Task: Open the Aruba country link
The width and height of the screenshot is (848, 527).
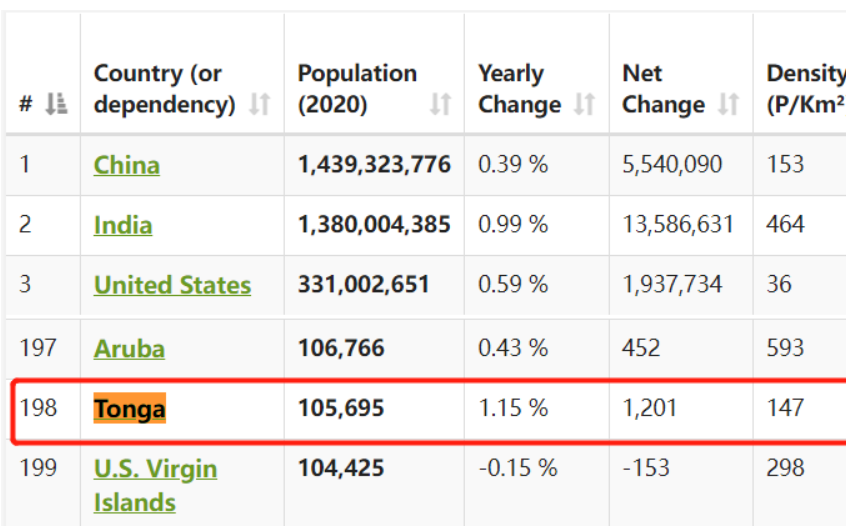Action: click(129, 349)
